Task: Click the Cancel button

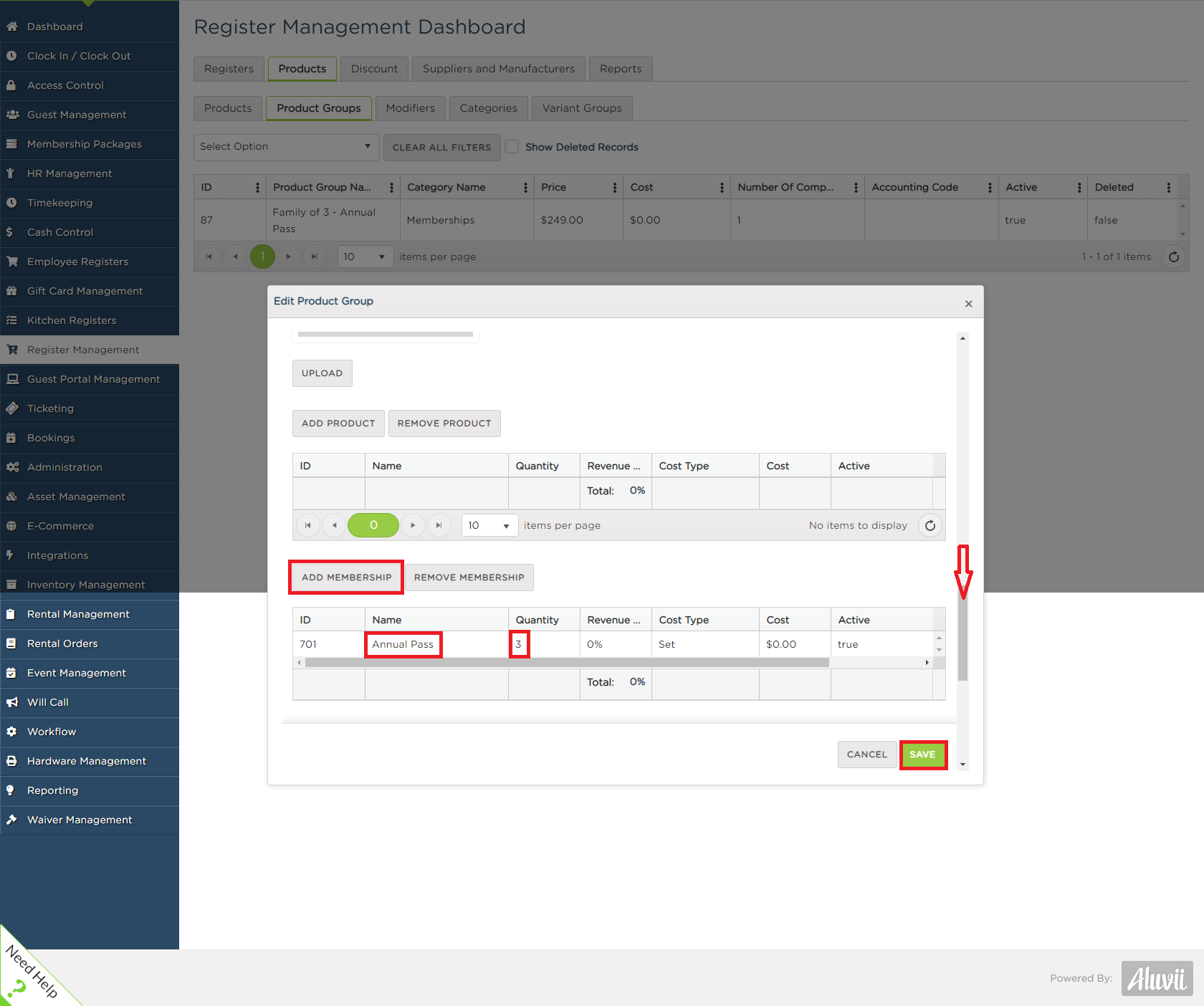Action: tap(867, 754)
